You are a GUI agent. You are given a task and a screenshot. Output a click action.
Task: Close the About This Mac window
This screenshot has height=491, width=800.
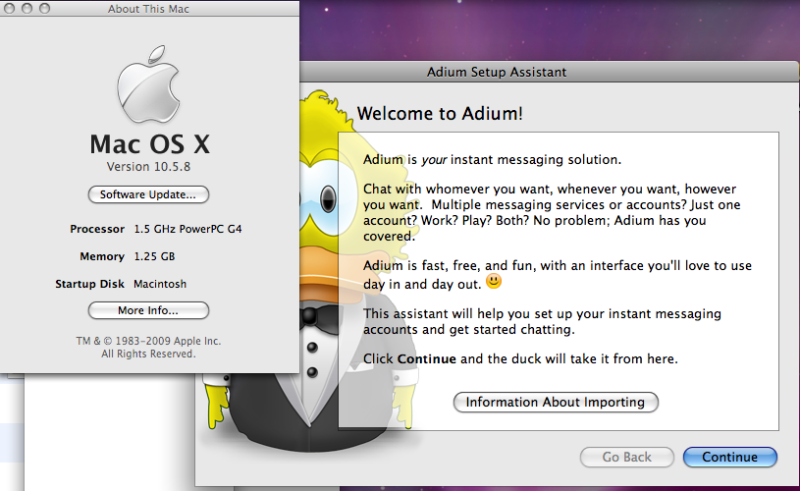point(9,9)
